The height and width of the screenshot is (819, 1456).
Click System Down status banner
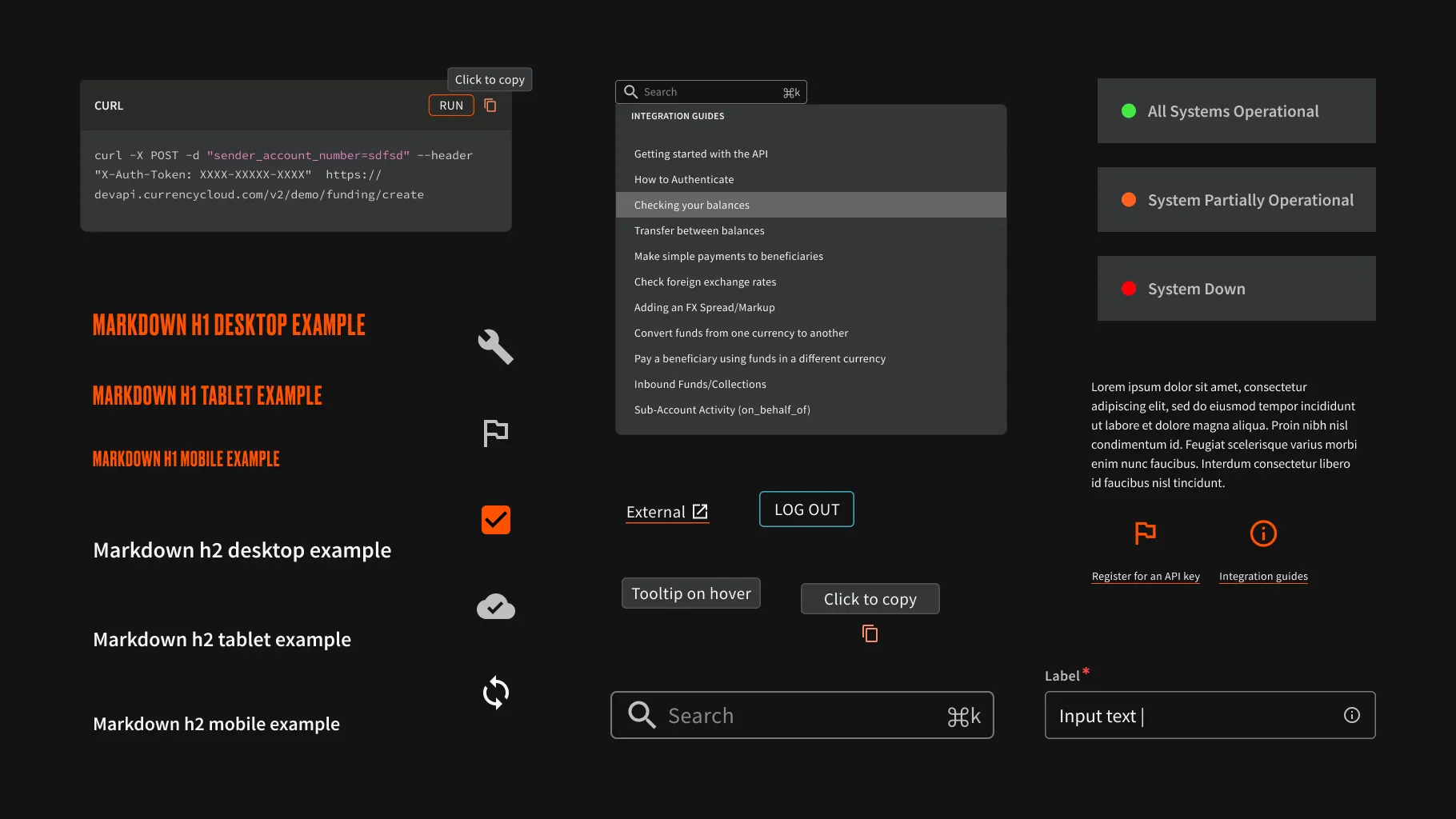pyautogui.click(x=1237, y=288)
